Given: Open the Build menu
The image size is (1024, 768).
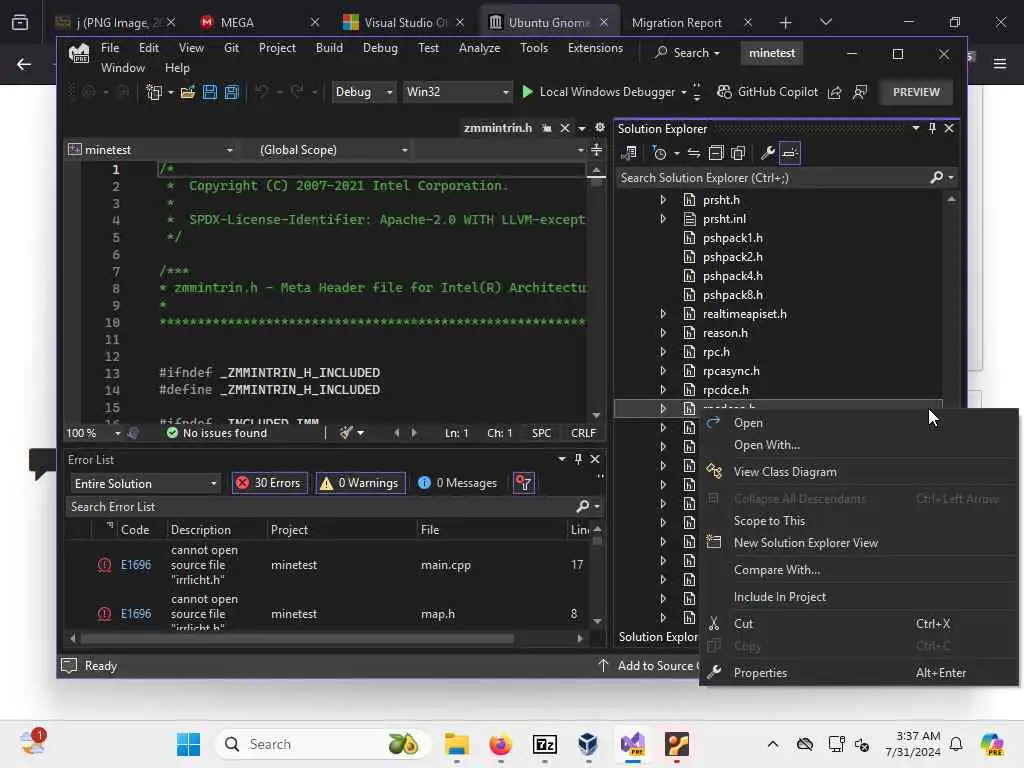Looking at the screenshot, I should 329,48.
